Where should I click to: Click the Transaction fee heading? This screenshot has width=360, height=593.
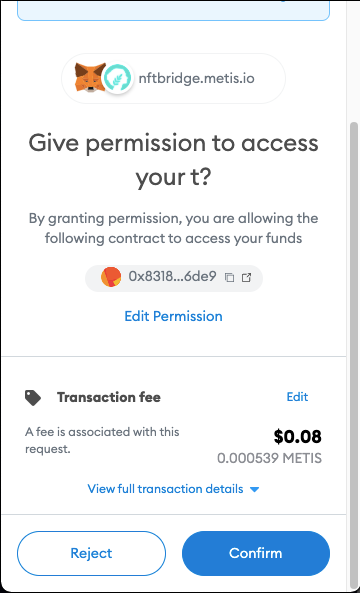[x=109, y=397]
